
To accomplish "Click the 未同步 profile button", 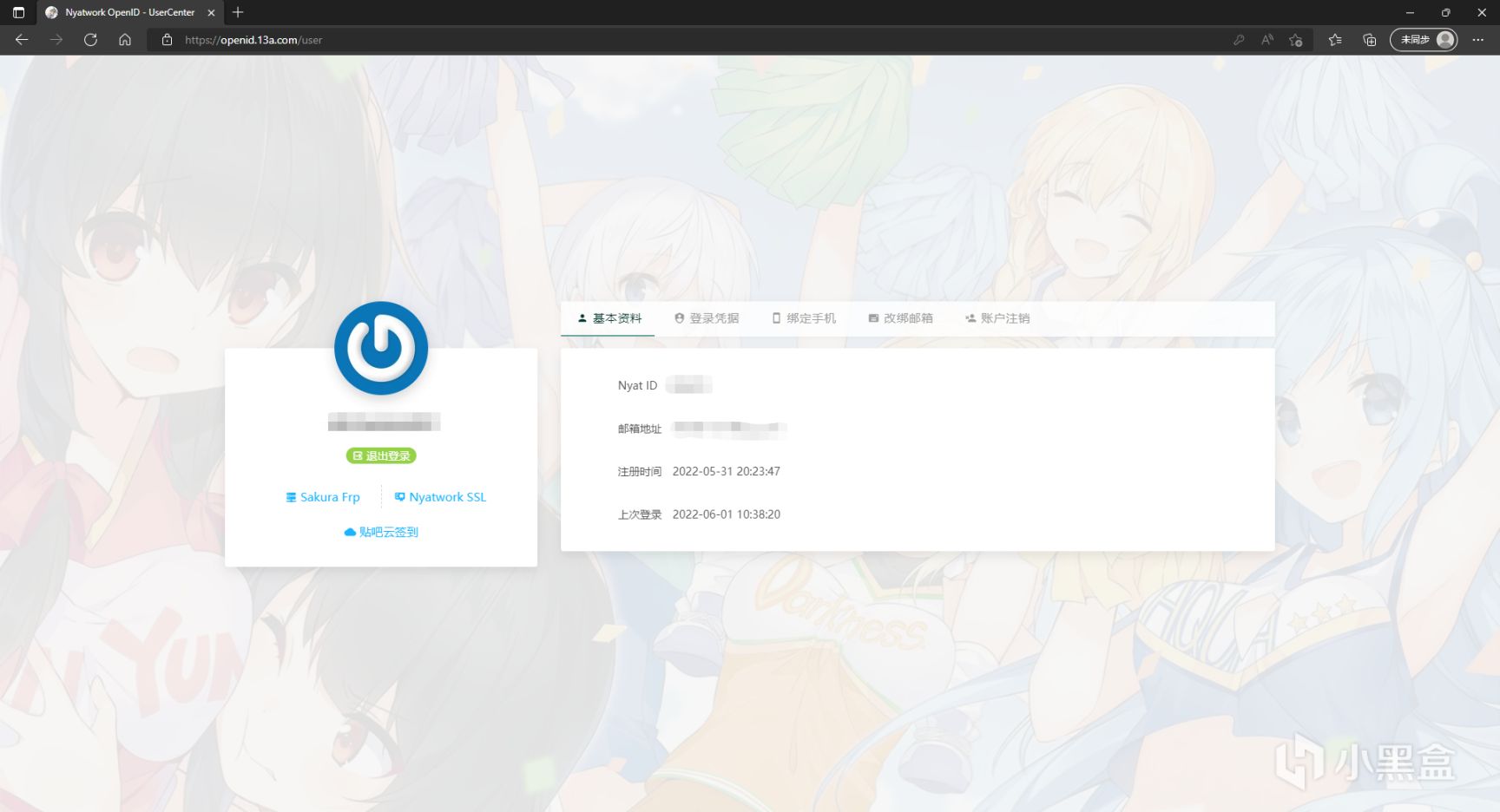I will 1424,40.
